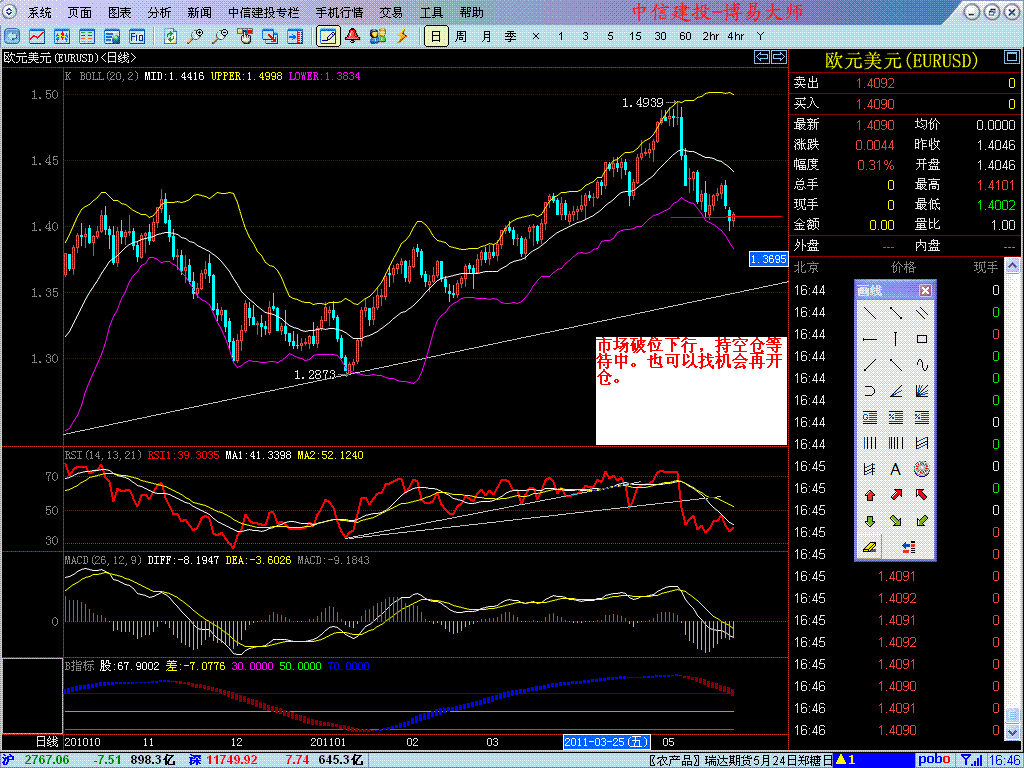This screenshot has width=1024, height=768.
Task: Select the parallel lines tool in 画线 palette
Action: (x=921, y=313)
